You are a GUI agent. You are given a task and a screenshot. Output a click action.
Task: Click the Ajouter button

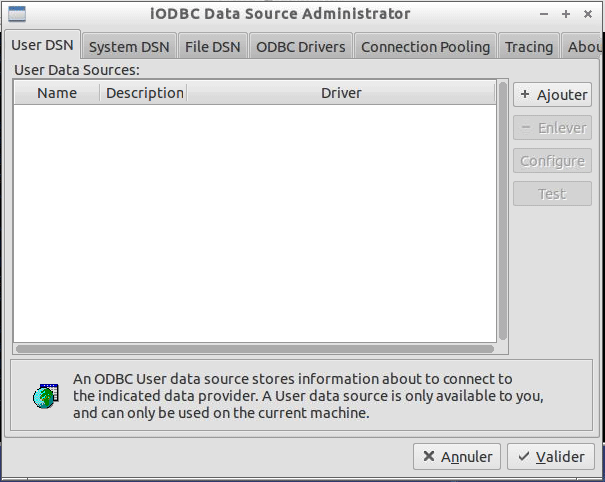click(x=552, y=95)
